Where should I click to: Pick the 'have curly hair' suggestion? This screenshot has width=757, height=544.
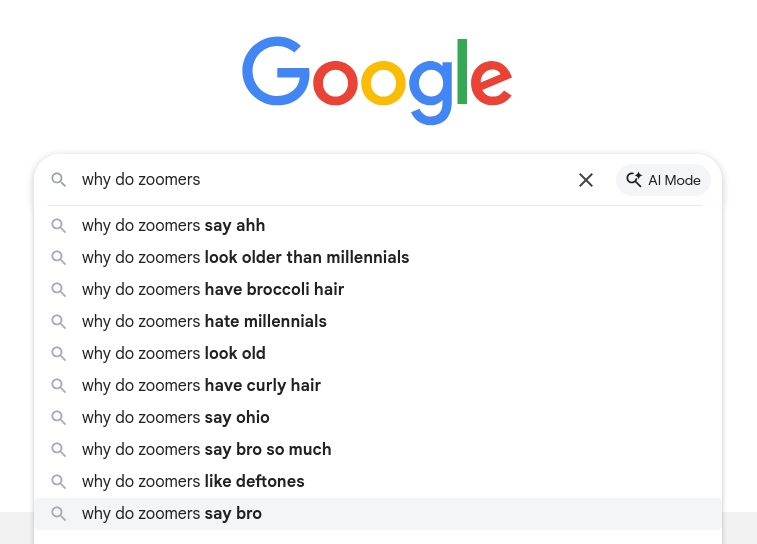point(201,385)
